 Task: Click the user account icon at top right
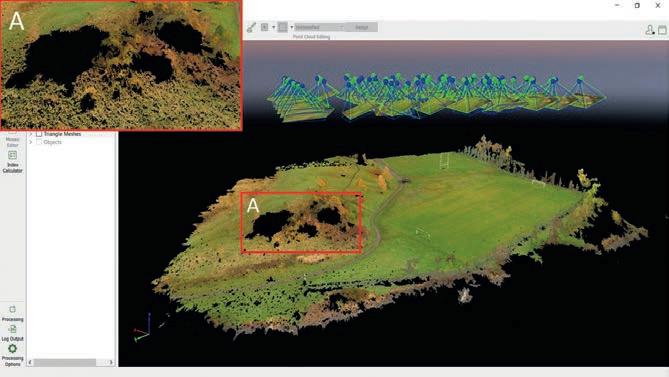[x=650, y=30]
